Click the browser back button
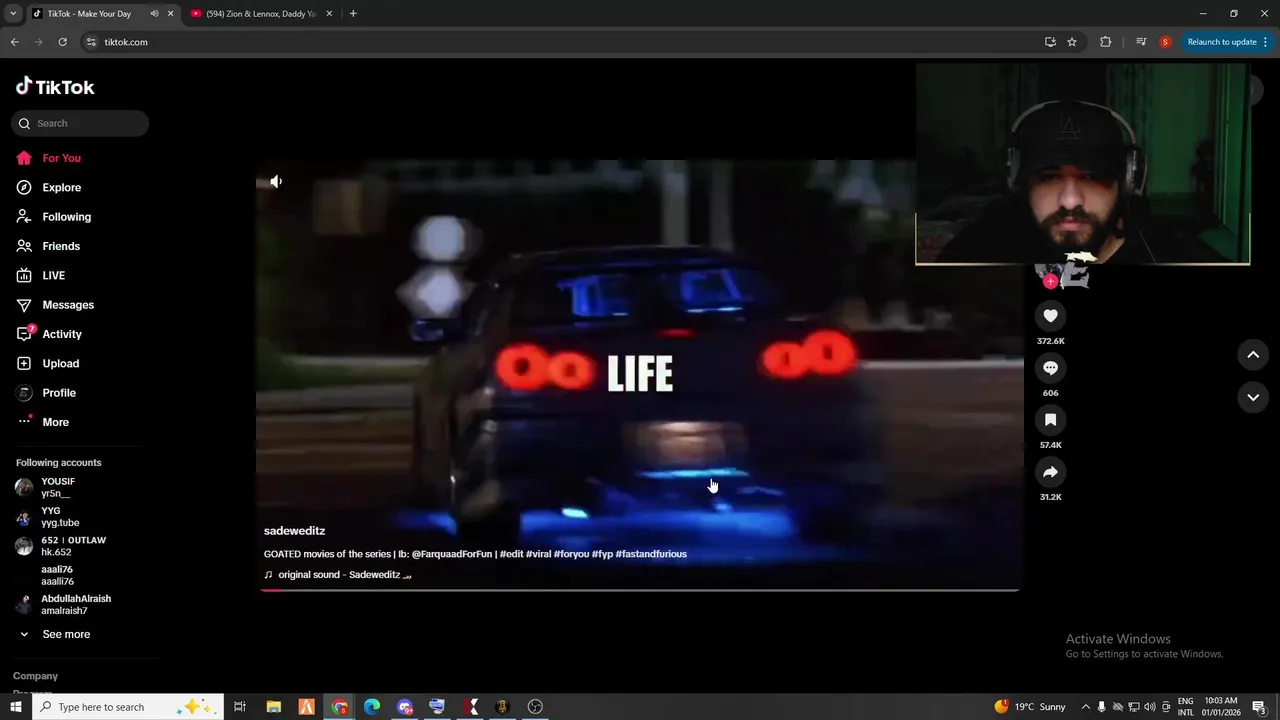The height and width of the screenshot is (720, 1280). [14, 42]
